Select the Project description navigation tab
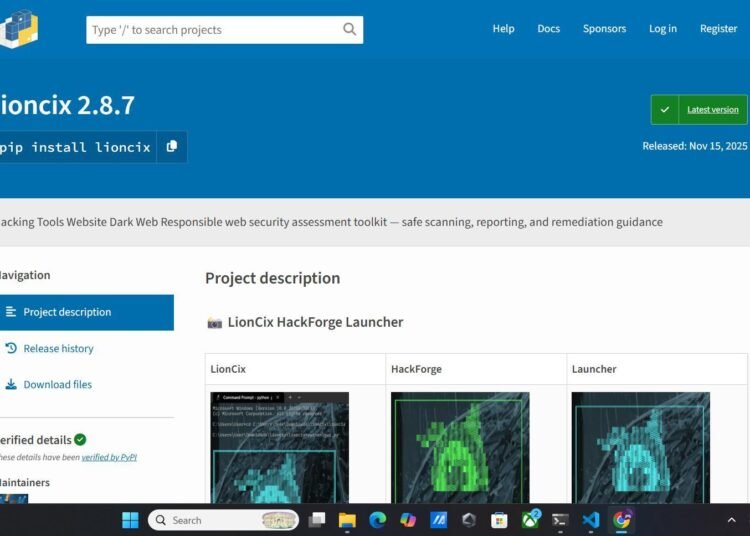 [87, 312]
